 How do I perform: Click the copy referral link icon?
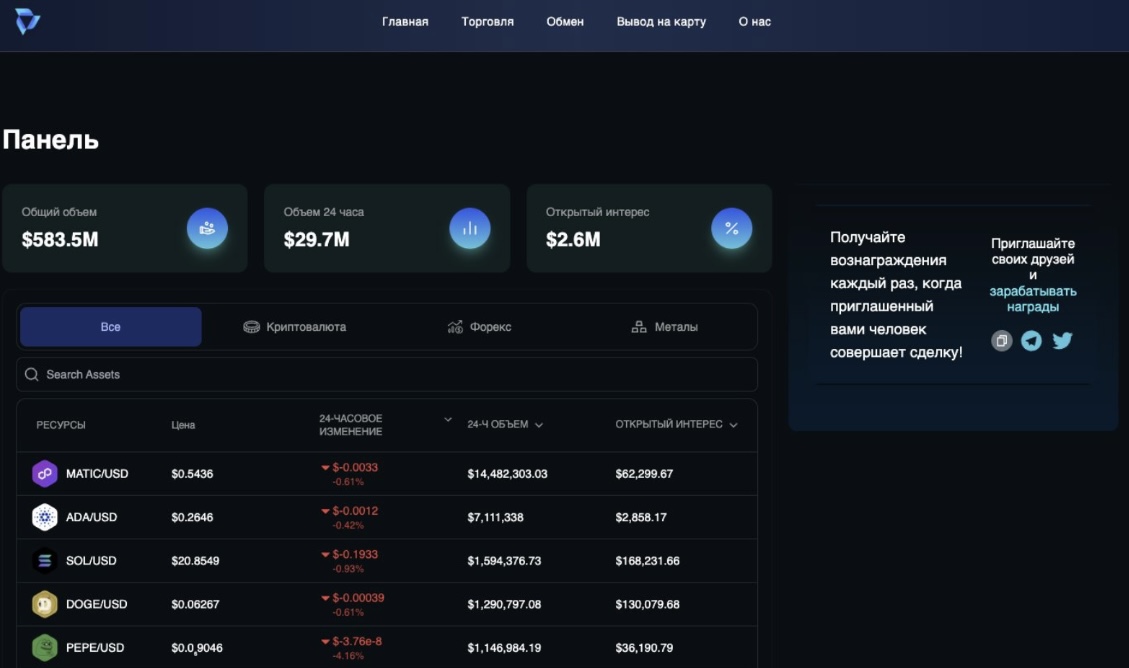tap(1001, 341)
